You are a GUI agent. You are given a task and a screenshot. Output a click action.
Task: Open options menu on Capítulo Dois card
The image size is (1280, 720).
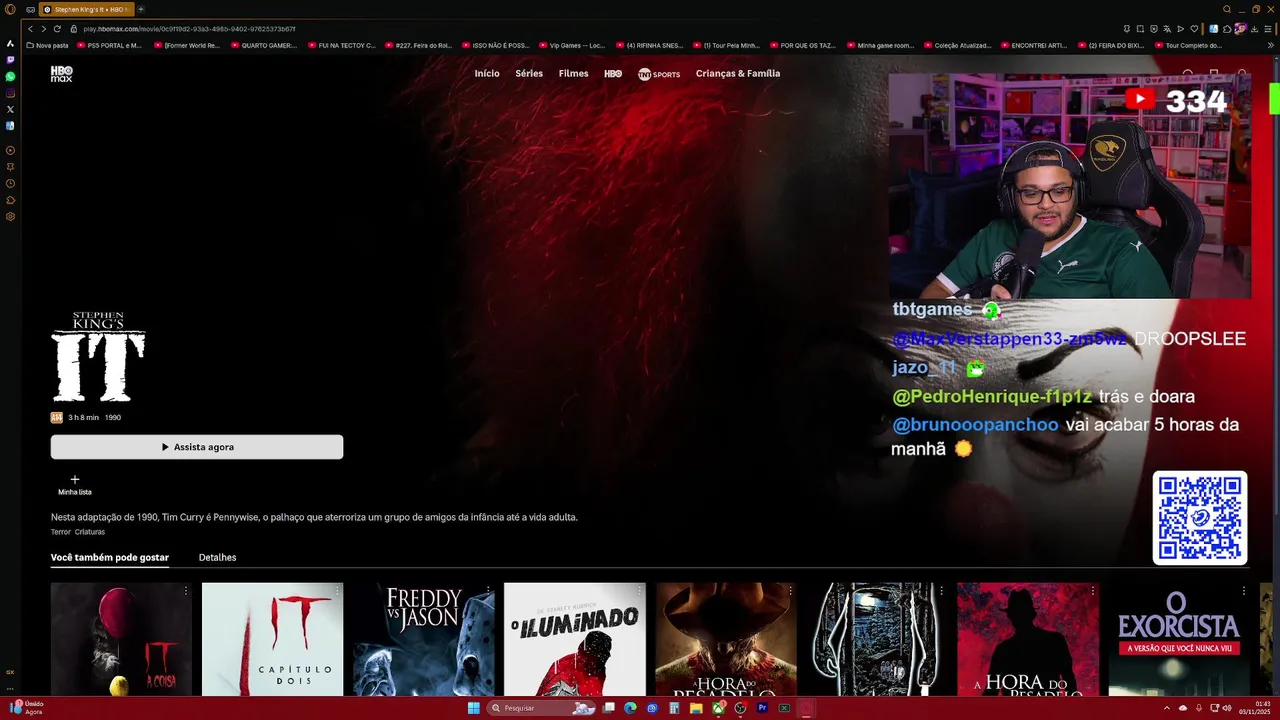(x=336, y=591)
